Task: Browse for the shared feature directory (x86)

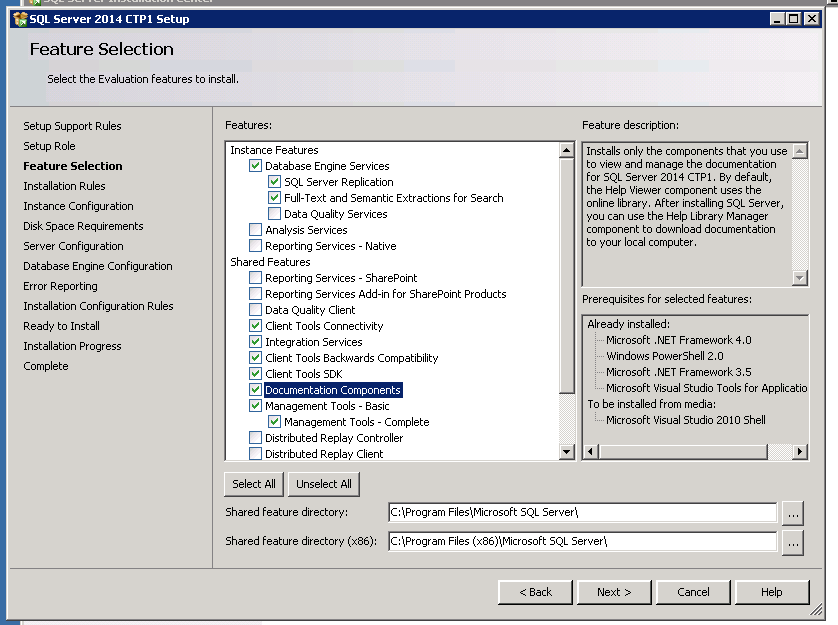Action: pos(792,542)
